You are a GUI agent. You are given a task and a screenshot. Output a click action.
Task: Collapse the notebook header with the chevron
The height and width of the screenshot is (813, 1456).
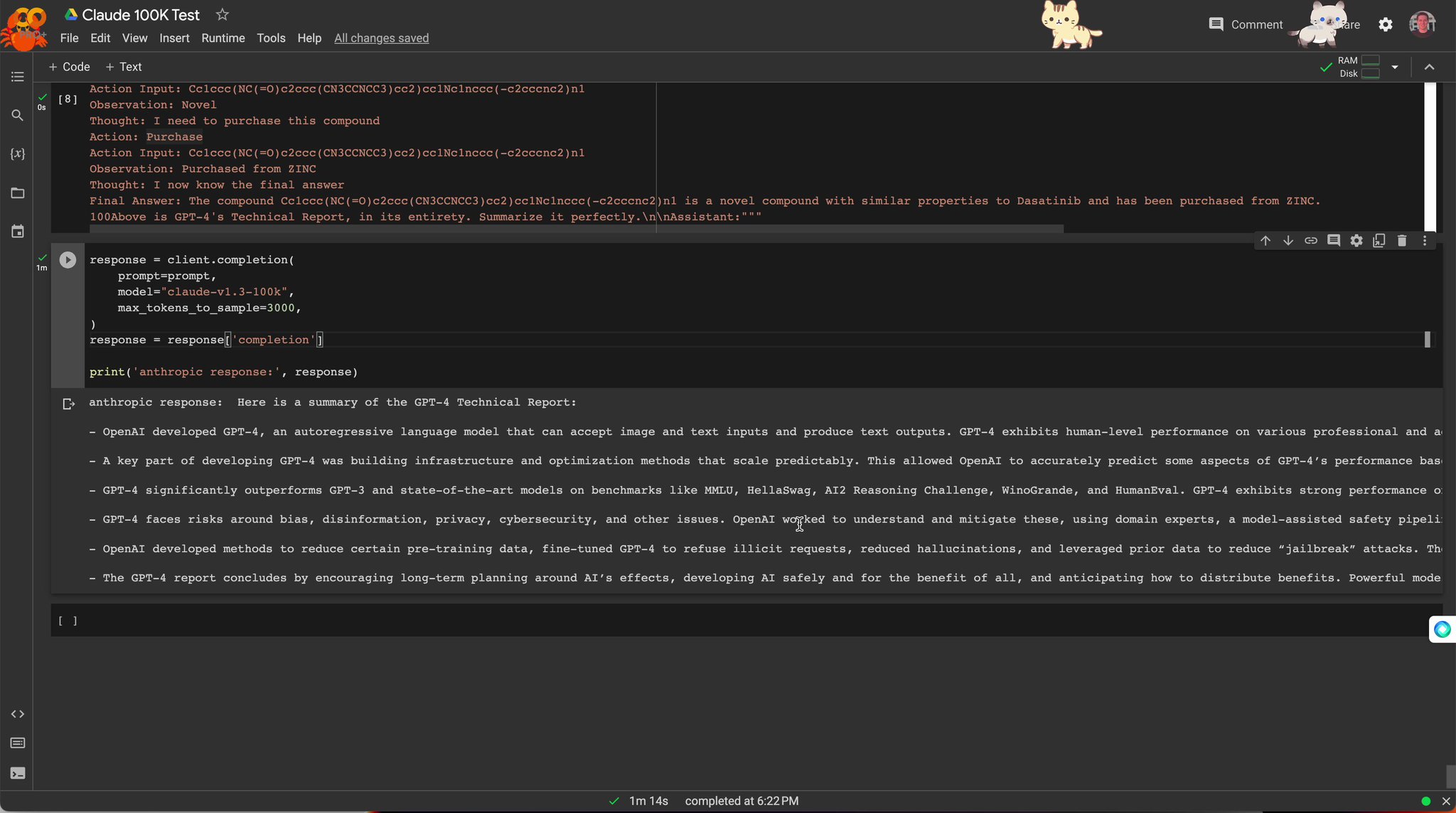(x=1428, y=67)
